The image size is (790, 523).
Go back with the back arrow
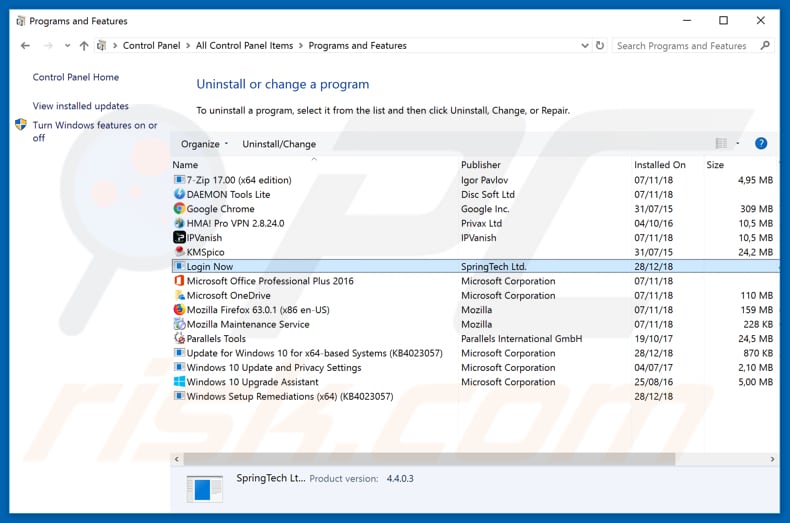25,46
